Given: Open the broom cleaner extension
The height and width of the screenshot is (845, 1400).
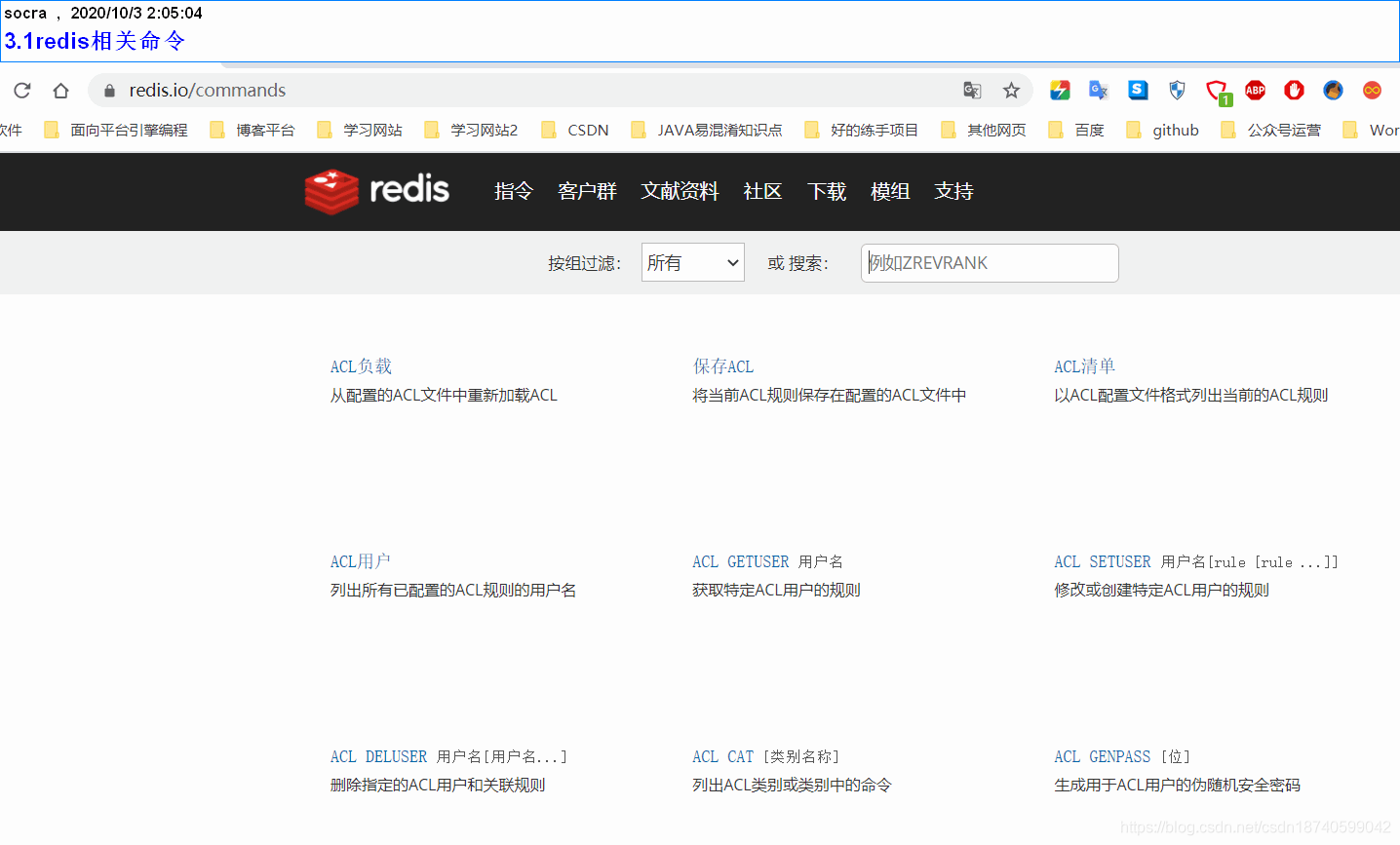Looking at the screenshot, I should click(x=1333, y=91).
